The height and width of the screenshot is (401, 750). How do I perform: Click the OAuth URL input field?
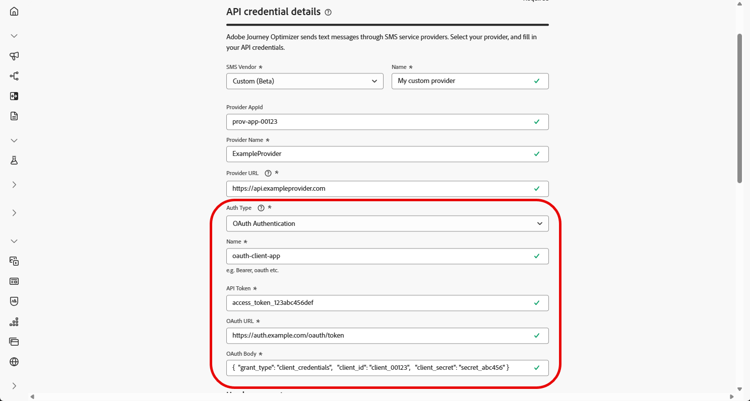[380, 336]
